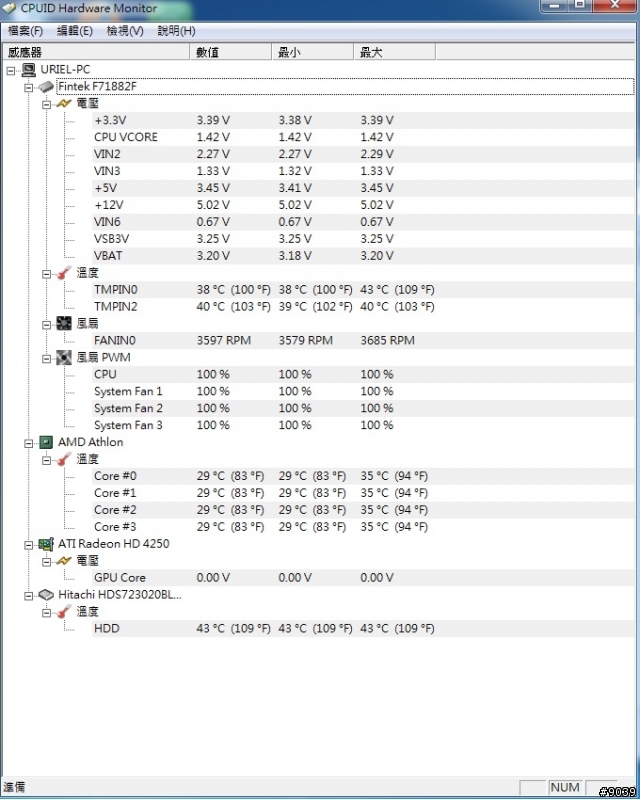Select the TMPIN0 temperature row

[x=363, y=290]
